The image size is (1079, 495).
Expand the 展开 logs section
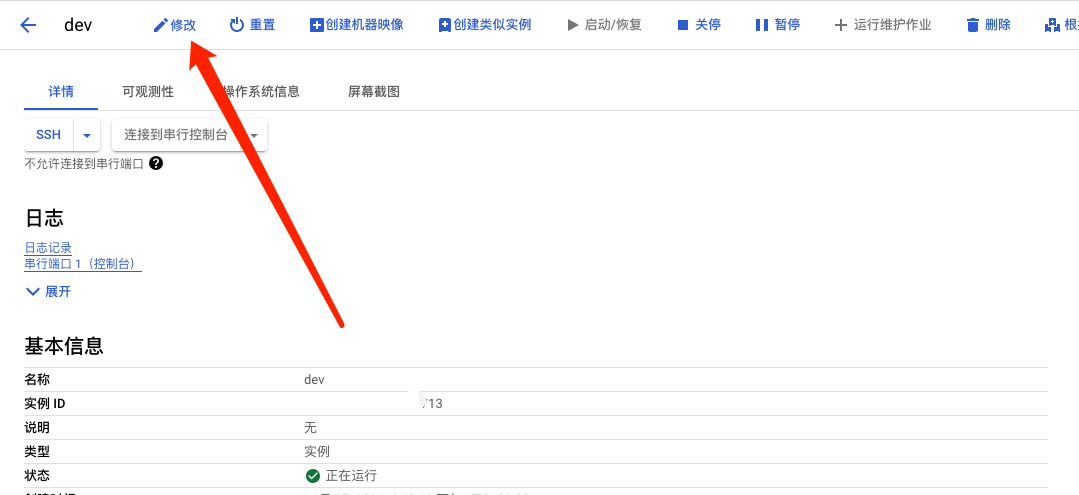tap(48, 292)
